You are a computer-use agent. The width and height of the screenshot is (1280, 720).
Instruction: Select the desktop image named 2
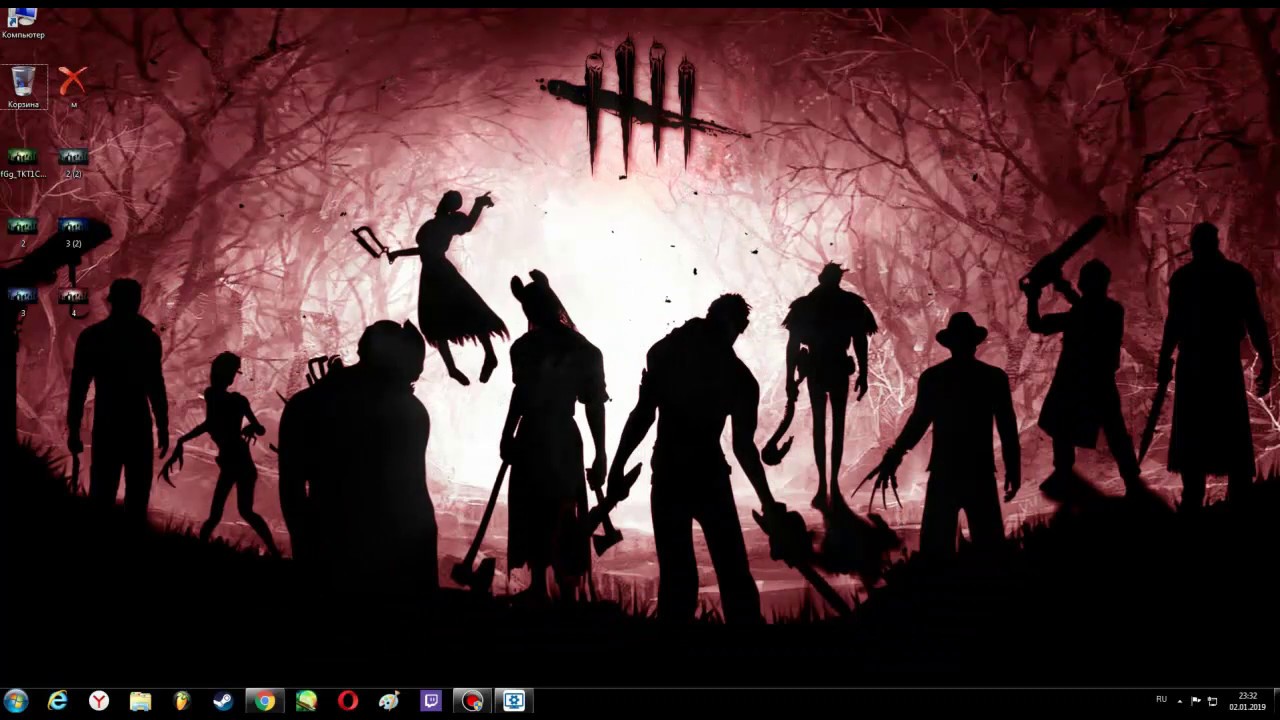tap(22, 232)
